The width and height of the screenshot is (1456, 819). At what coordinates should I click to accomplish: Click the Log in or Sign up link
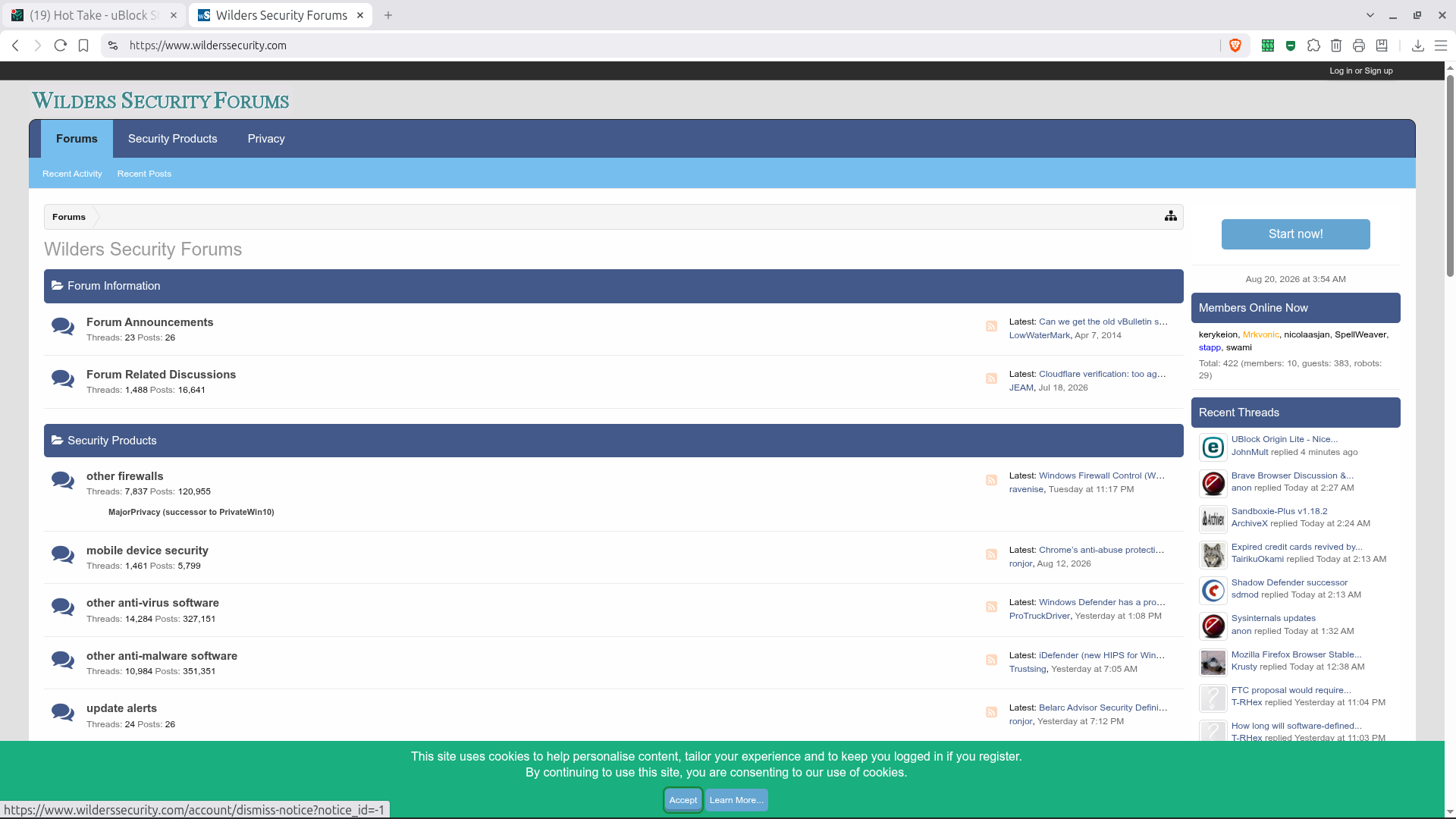[1361, 71]
